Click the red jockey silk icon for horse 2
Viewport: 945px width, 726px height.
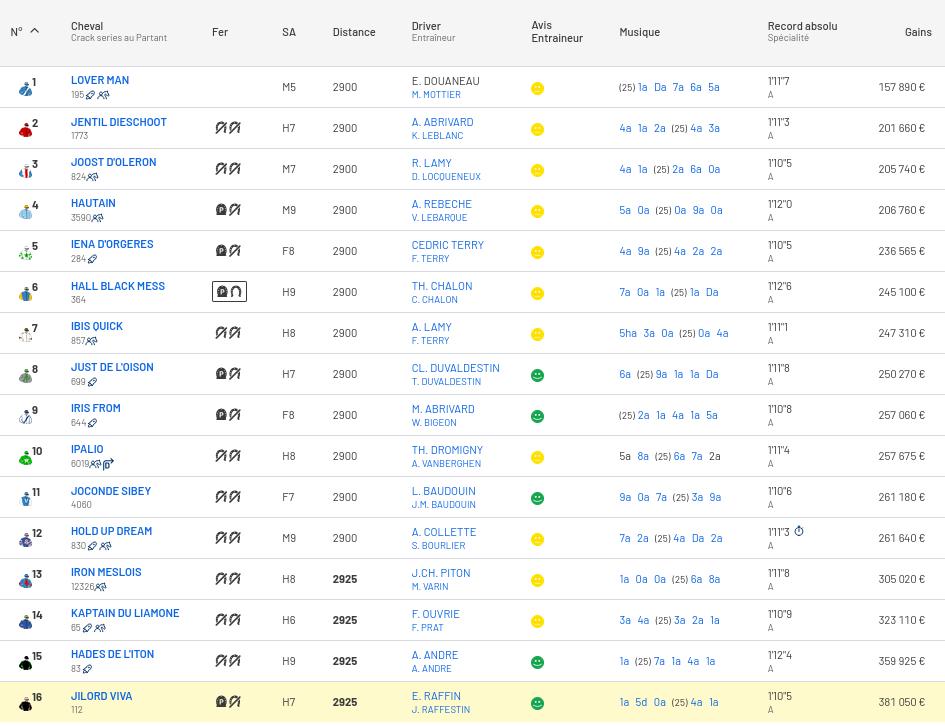[x=26, y=129]
